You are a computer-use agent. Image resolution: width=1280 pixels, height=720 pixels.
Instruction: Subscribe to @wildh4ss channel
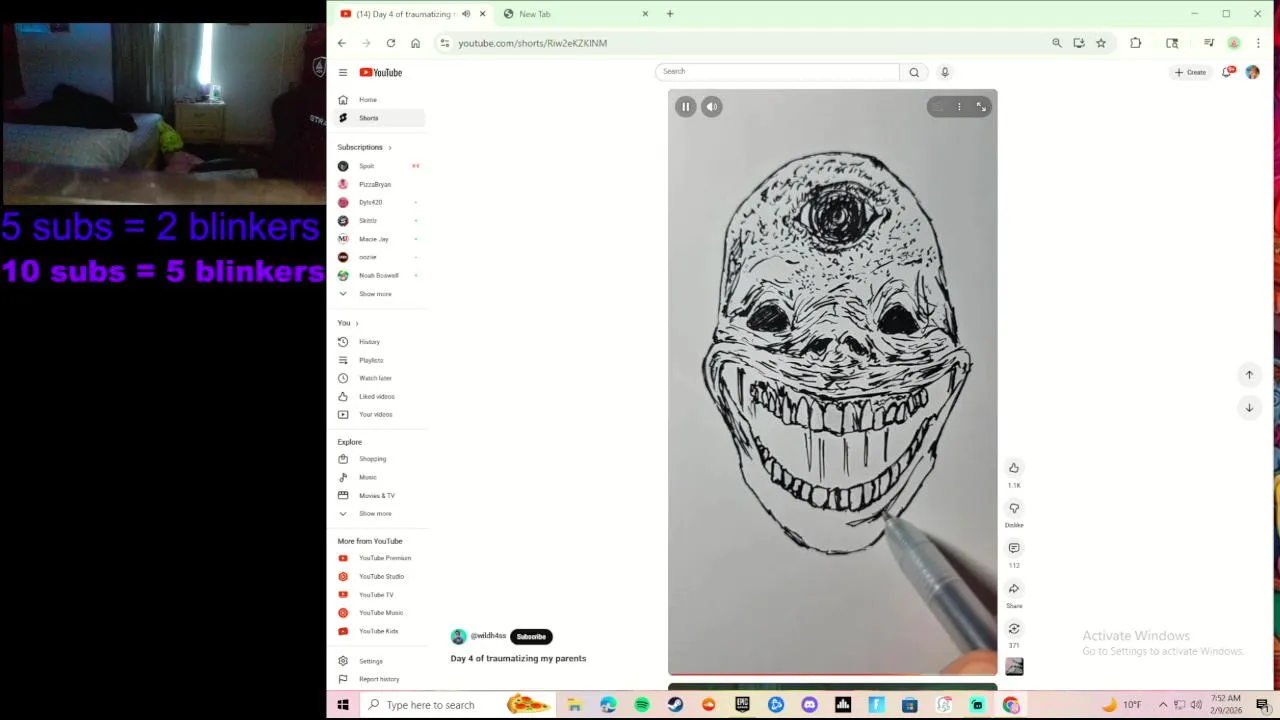point(531,636)
